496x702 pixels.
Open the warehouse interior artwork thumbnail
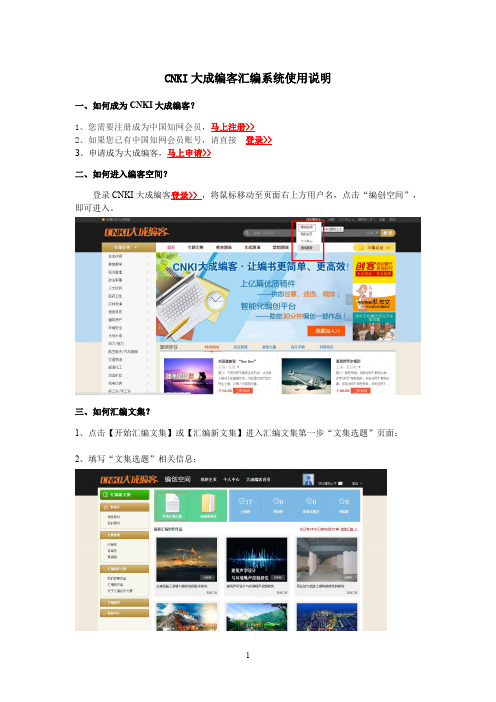pyautogui.click(x=327, y=560)
